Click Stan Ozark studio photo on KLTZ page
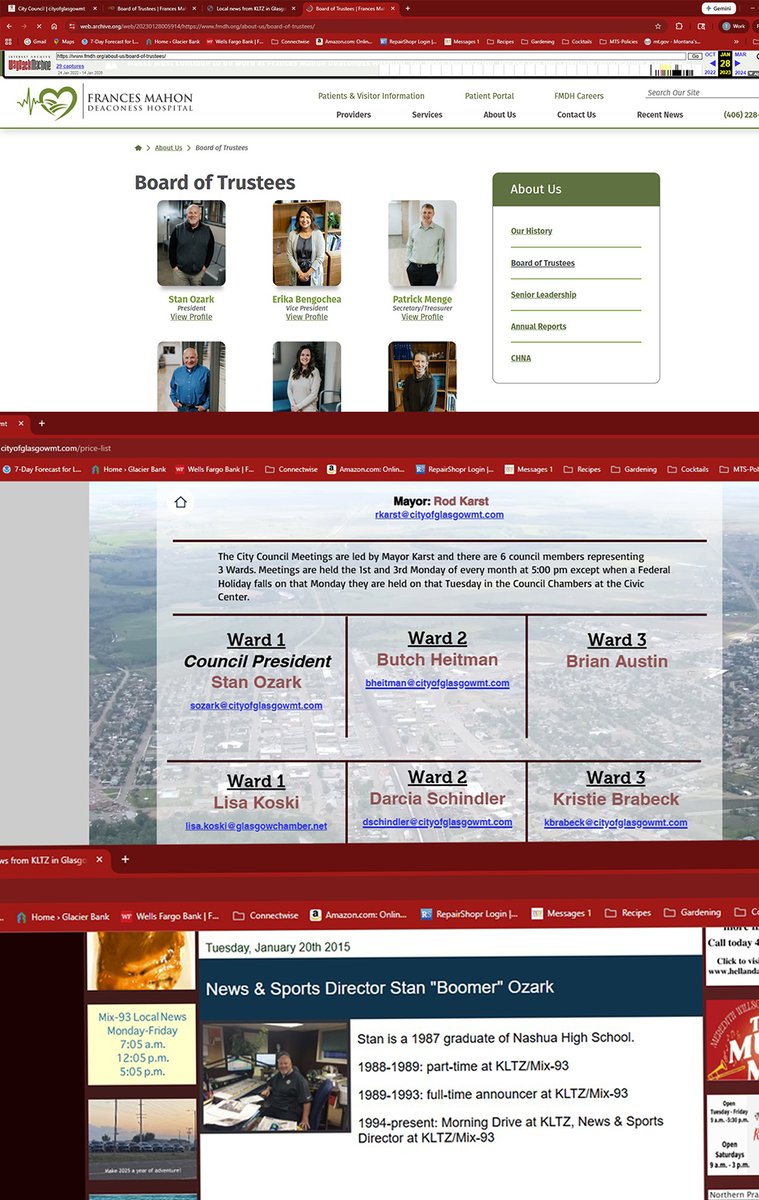The height and width of the screenshot is (1200, 759). [276, 1077]
